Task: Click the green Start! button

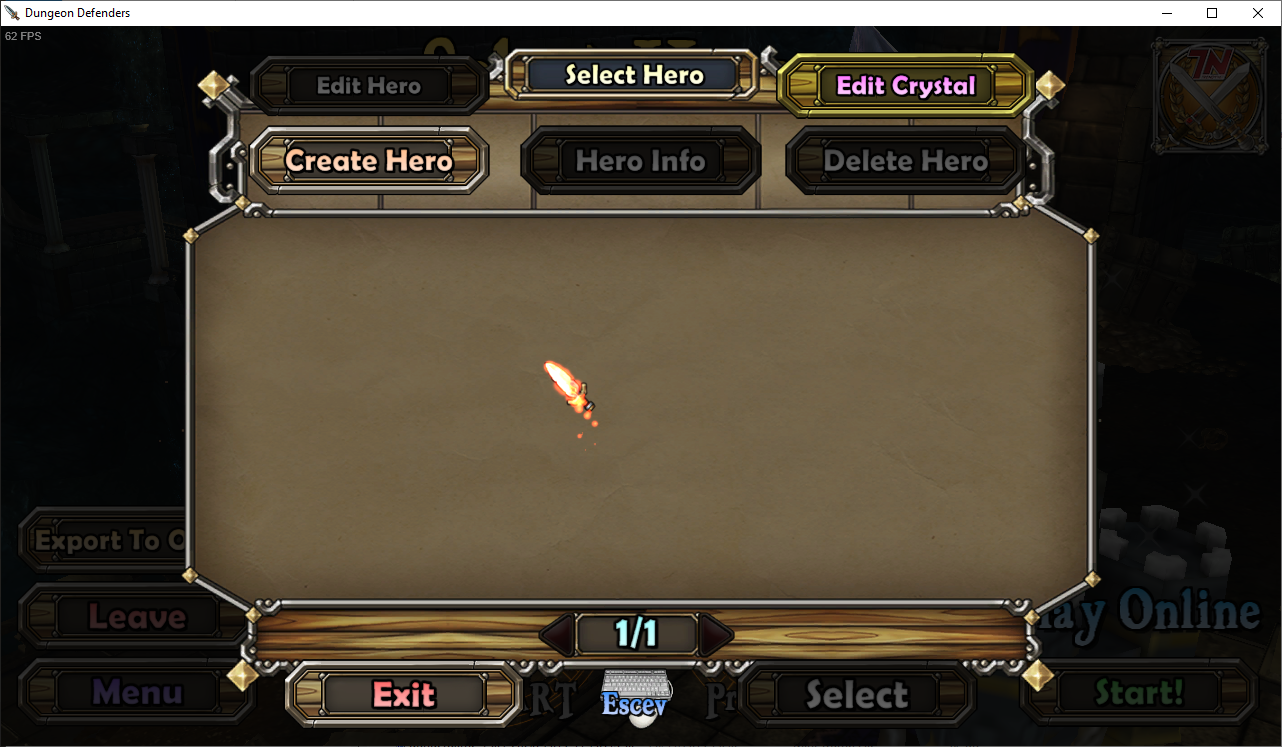Action: [x=1139, y=692]
